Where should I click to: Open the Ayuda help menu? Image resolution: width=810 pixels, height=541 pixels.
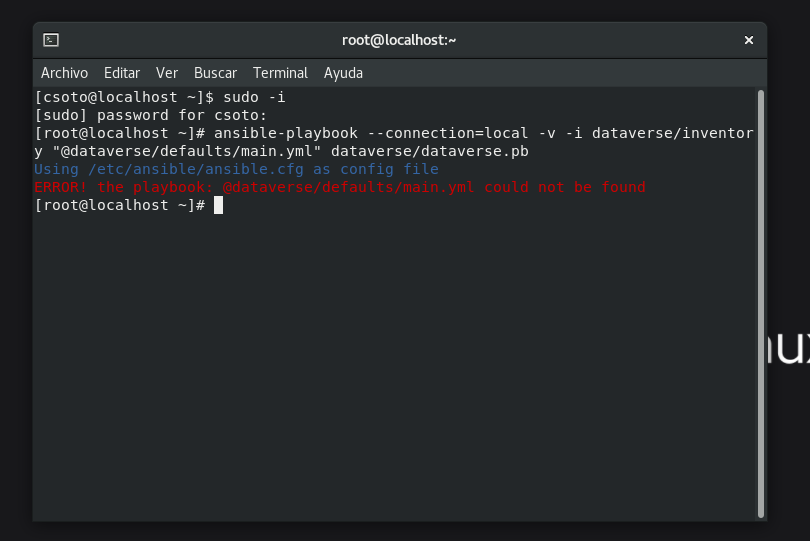[343, 73]
